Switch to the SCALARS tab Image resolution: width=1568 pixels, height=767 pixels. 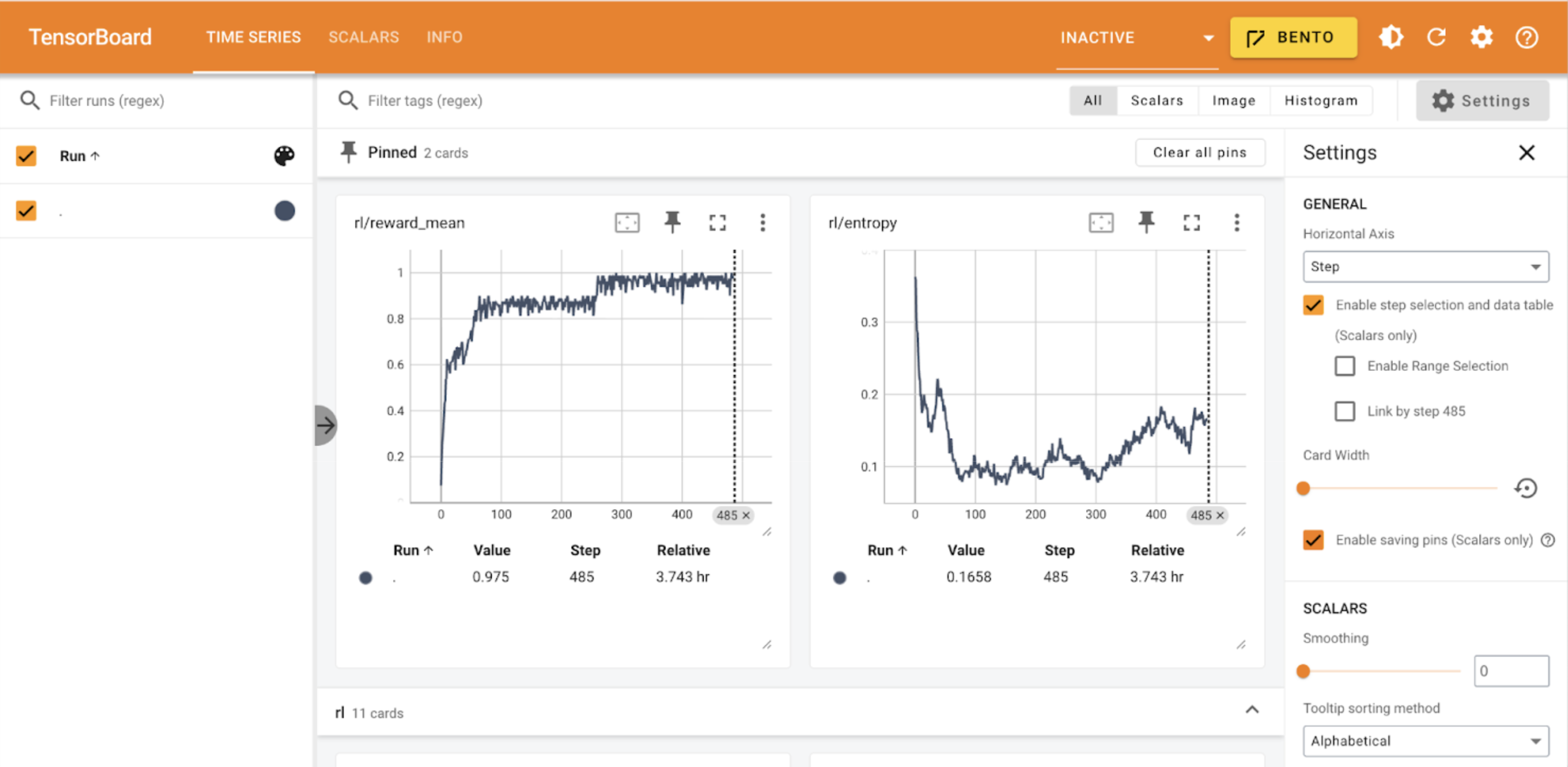364,37
